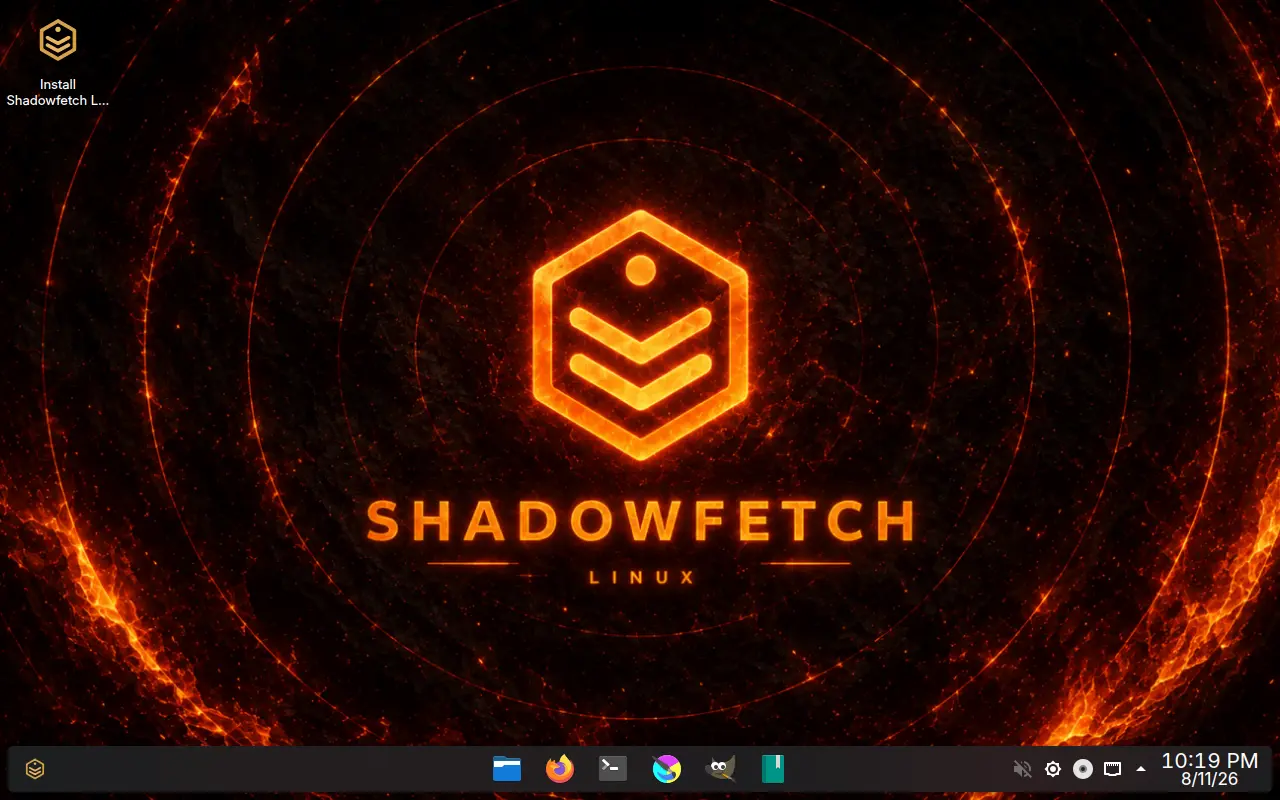Screen dimensions: 1280x800
Task: Open the wired network tray icon
Action: pos(1112,769)
